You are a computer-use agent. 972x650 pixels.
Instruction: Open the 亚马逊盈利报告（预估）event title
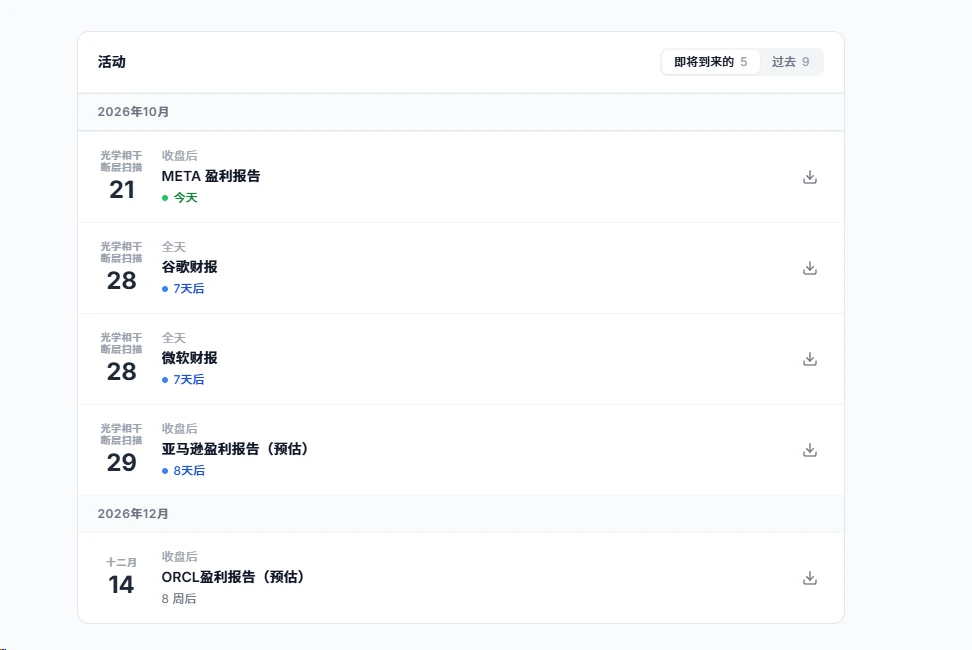click(x=235, y=449)
